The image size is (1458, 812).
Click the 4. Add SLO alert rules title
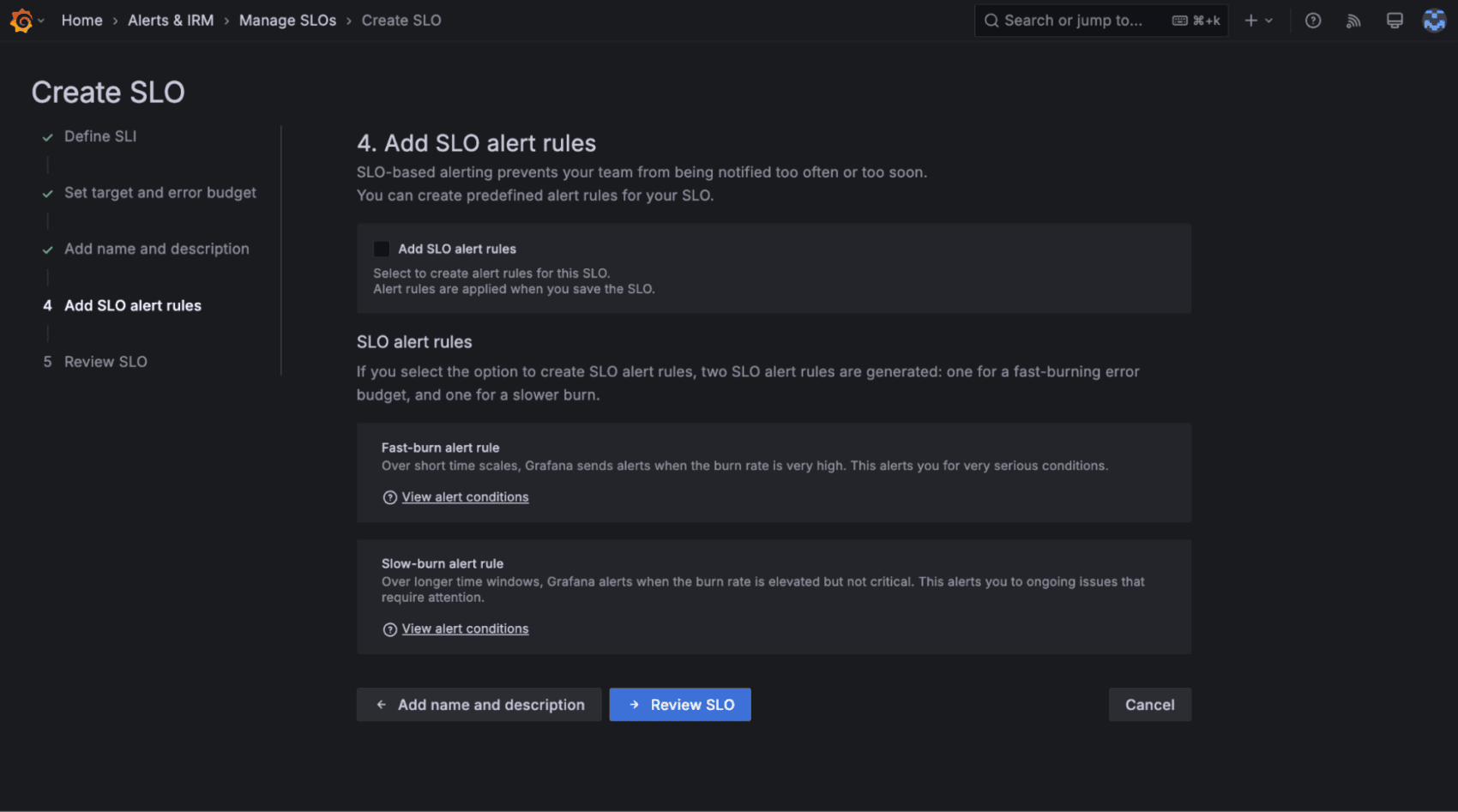(476, 143)
